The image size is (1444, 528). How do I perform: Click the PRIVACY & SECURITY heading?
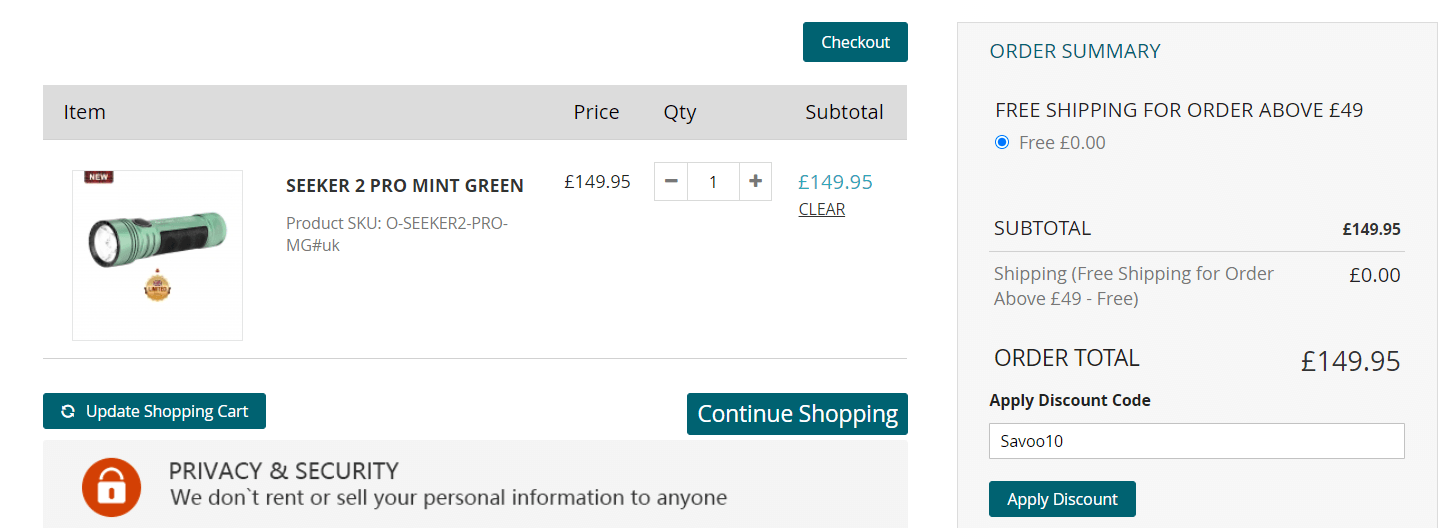tap(283, 470)
